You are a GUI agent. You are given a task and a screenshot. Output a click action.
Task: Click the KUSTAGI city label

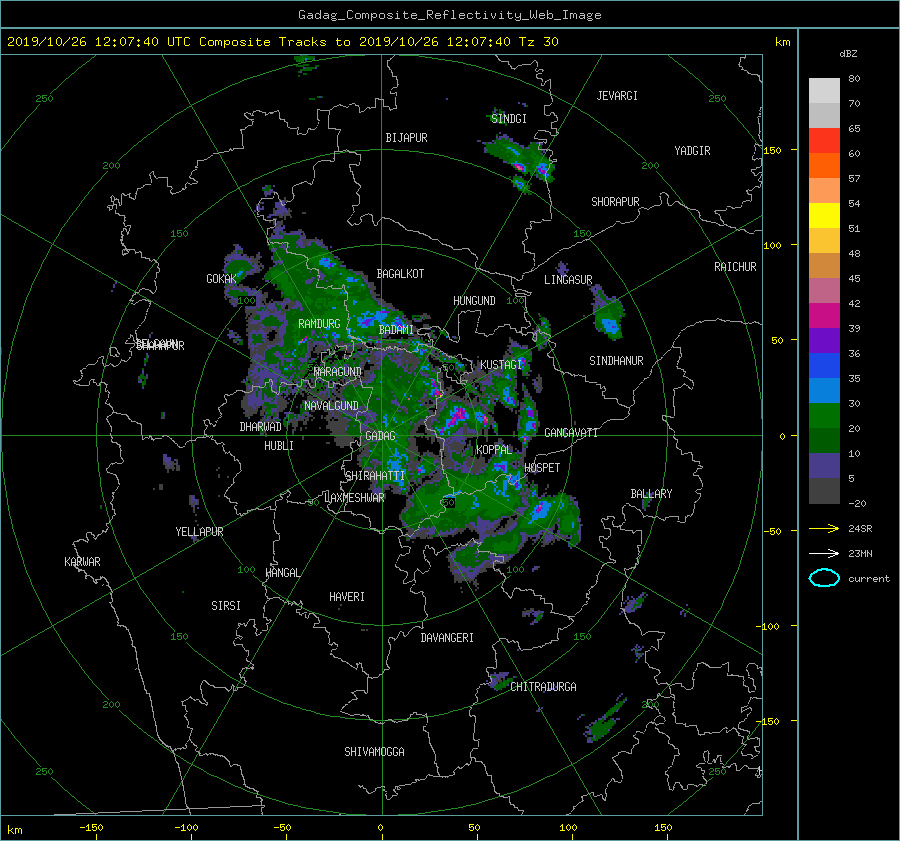[x=501, y=365]
